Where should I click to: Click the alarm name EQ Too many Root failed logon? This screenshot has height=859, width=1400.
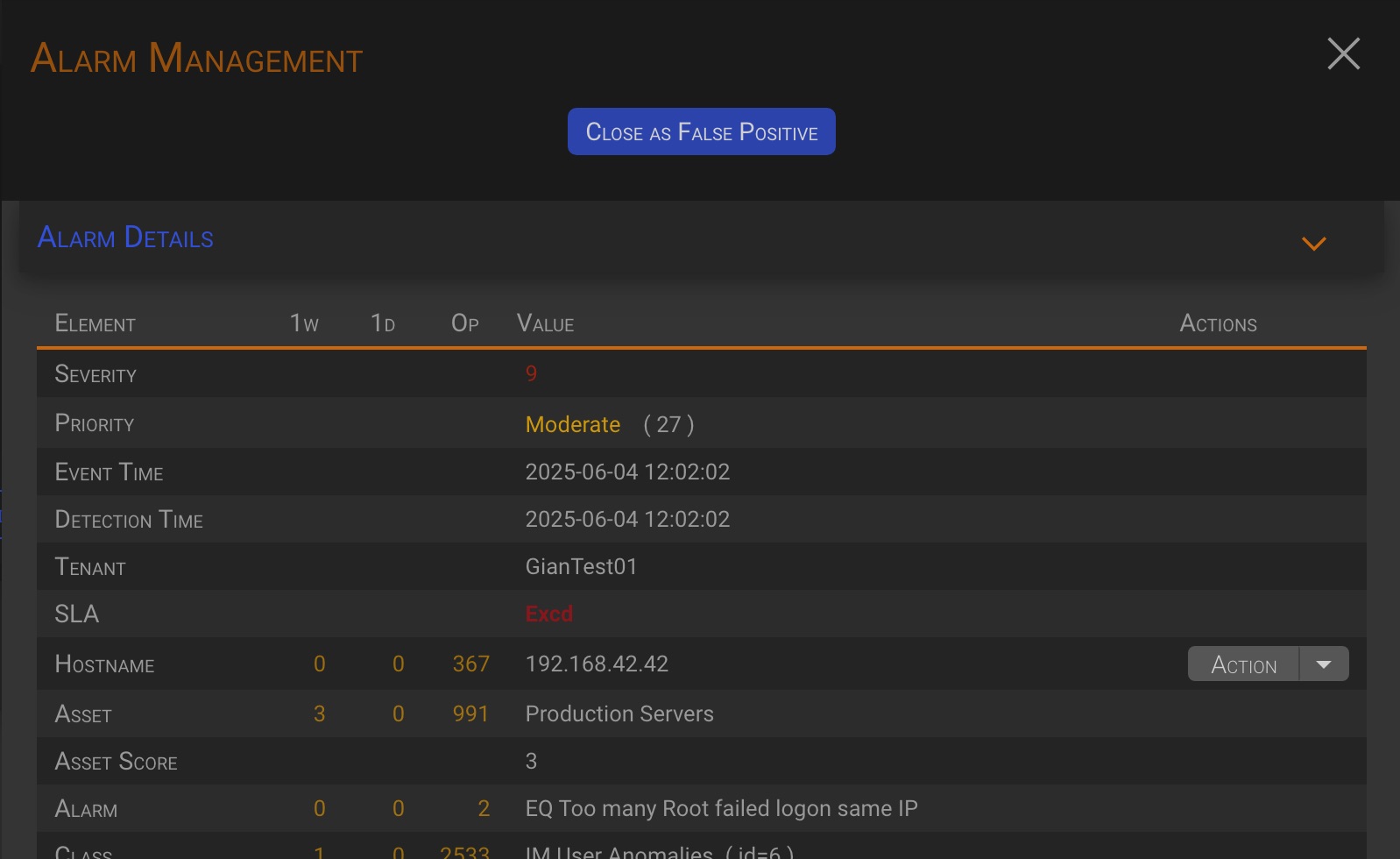click(x=721, y=808)
